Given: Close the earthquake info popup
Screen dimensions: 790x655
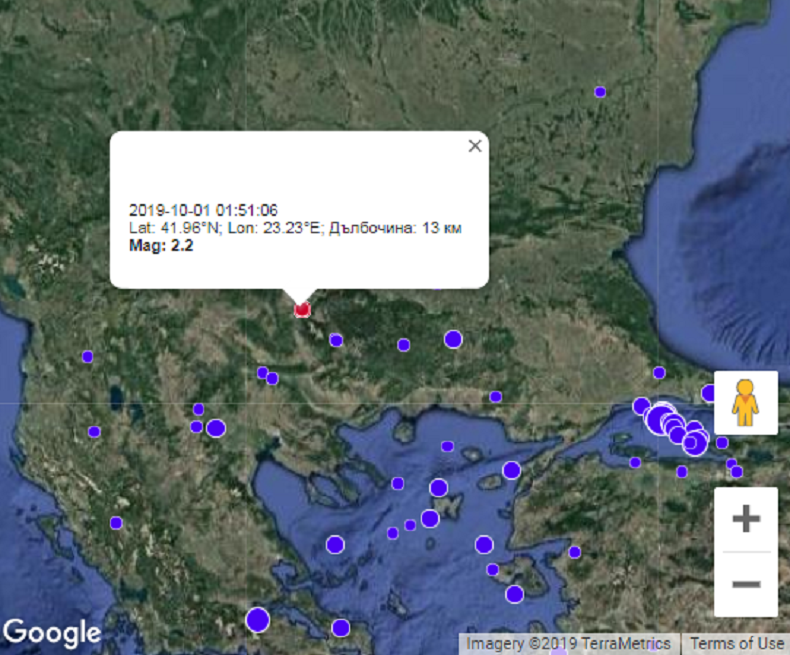Looking at the screenshot, I should click(475, 146).
